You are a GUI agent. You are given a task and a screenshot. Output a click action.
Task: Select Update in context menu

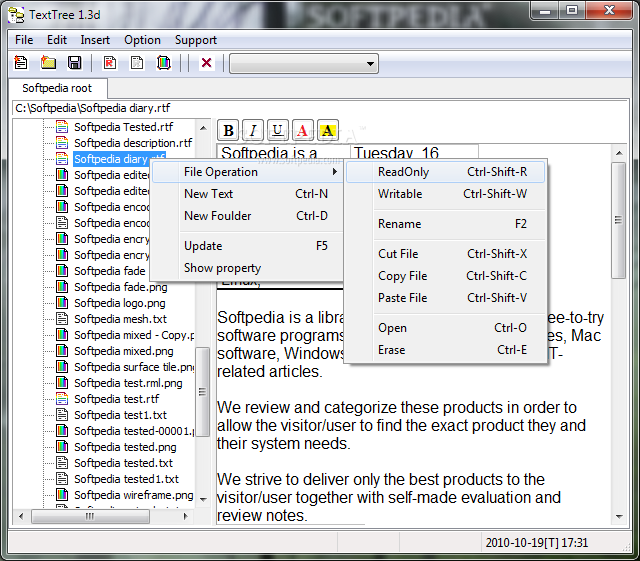[247, 246]
